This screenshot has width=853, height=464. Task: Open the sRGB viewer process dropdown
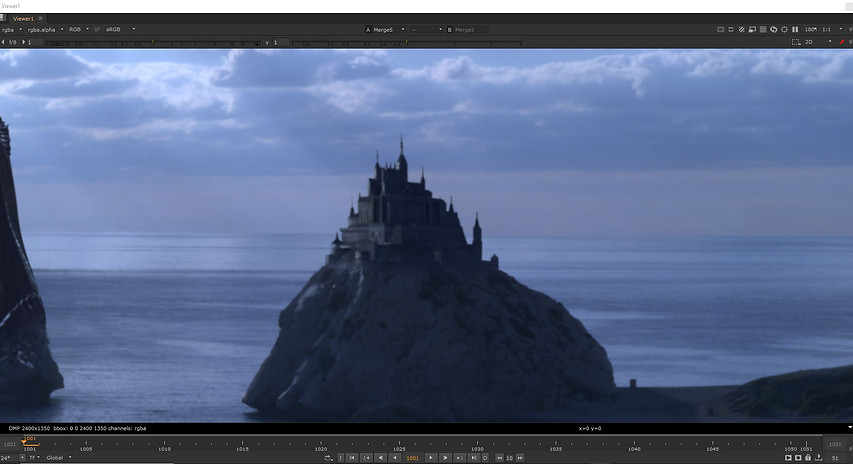pos(120,29)
